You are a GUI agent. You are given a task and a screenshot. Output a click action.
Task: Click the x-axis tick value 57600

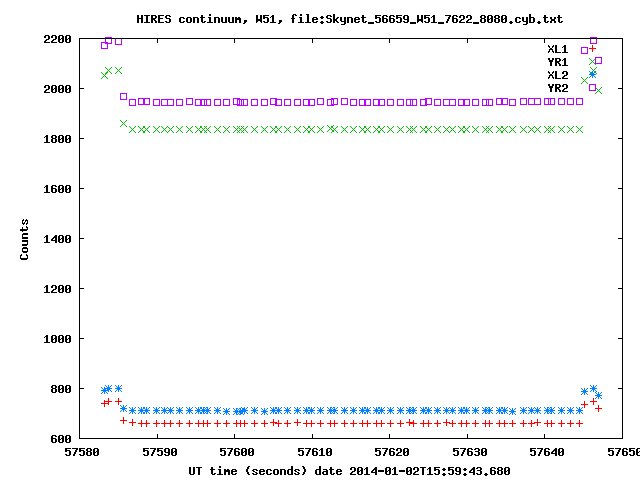tap(237, 452)
